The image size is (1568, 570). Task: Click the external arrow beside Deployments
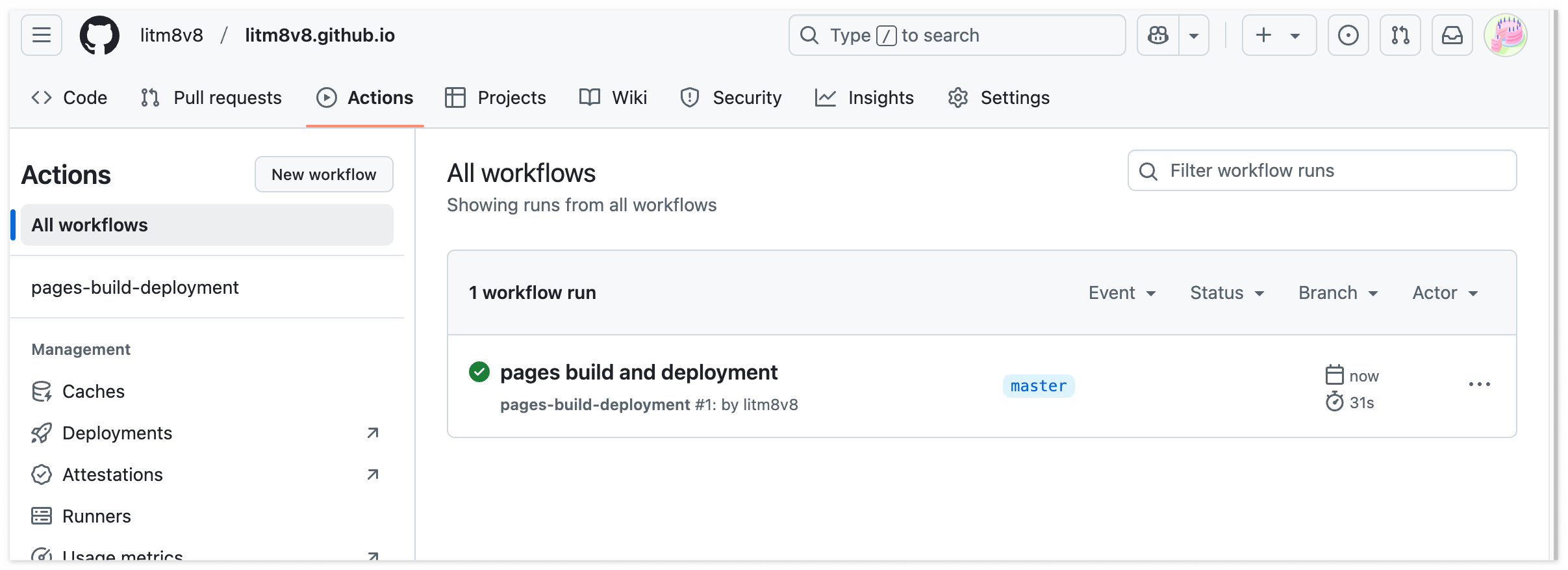coord(373,433)
